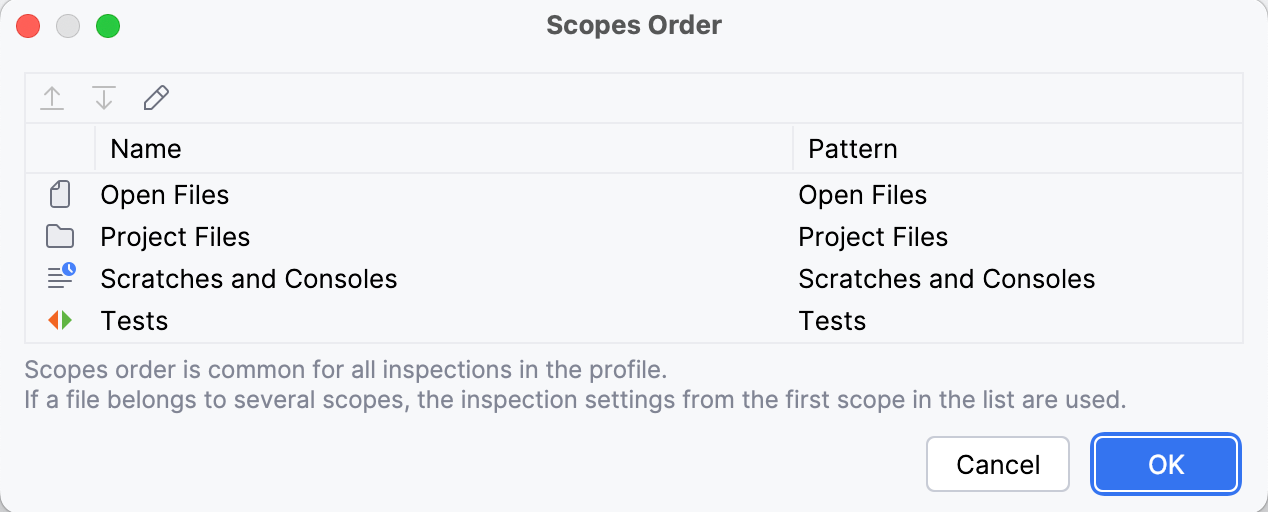Click the Scratches and Consoles icon
Image resolution: width=1268 pixels, height=512 pixels.
click(x=60, y=278)
